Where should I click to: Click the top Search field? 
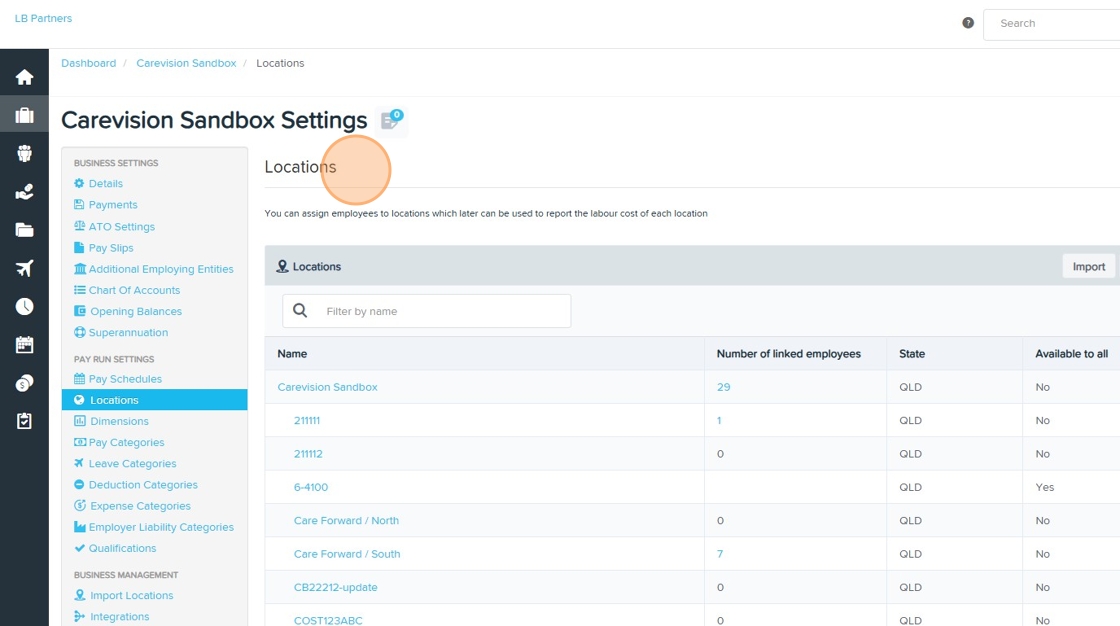point(1051,24)
